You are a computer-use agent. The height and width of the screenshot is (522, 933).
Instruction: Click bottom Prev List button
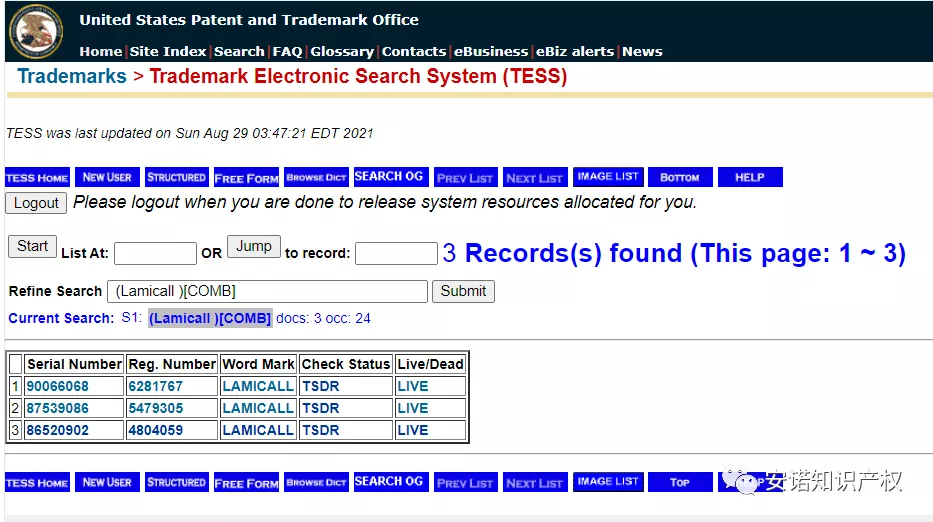(465, 482)
